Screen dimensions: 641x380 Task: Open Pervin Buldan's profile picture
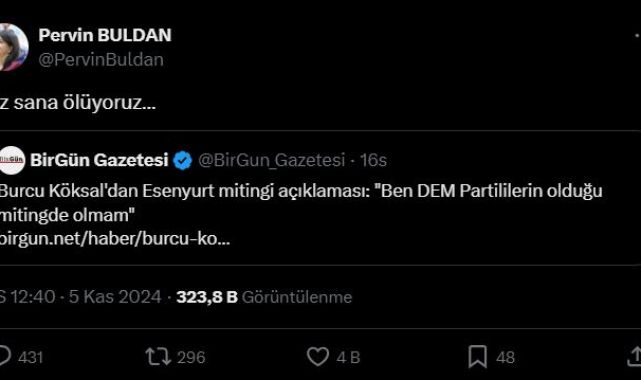13,47
